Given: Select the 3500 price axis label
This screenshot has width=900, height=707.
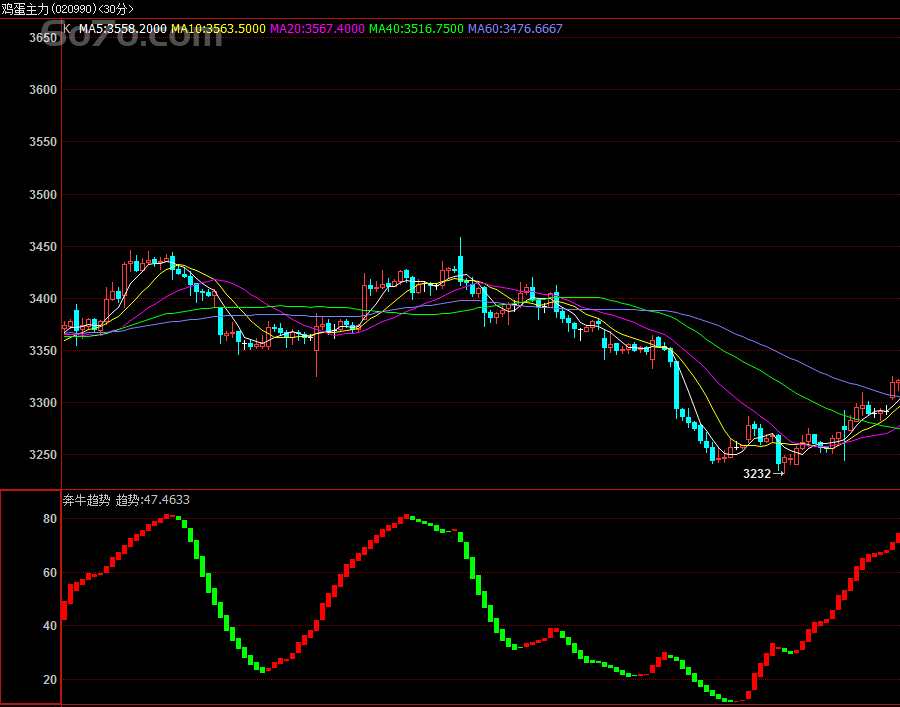Looking at the screenshot, I should tap(43, 195).
